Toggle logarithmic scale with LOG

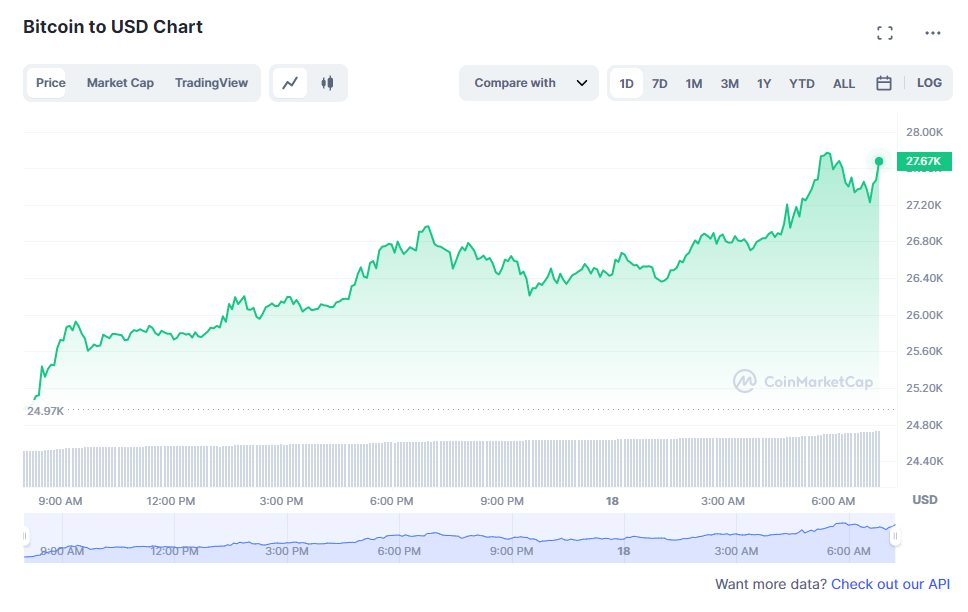pyautogui.click(x=929, y=83)
